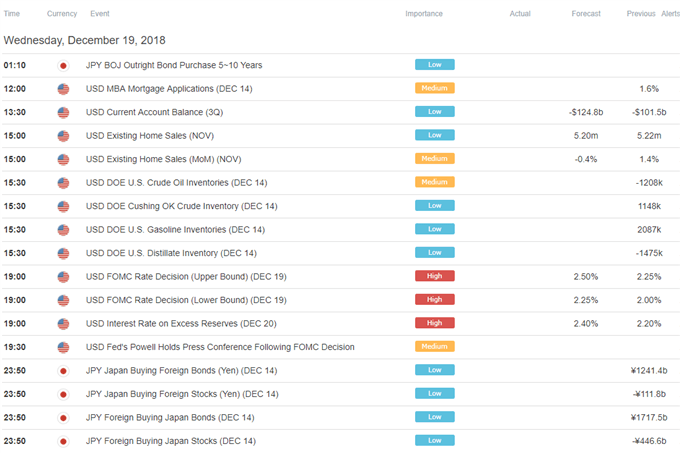The height and width of the screenshot is (453, 680).
Task: Sort by the Currency column header
Action: (62, 13)
